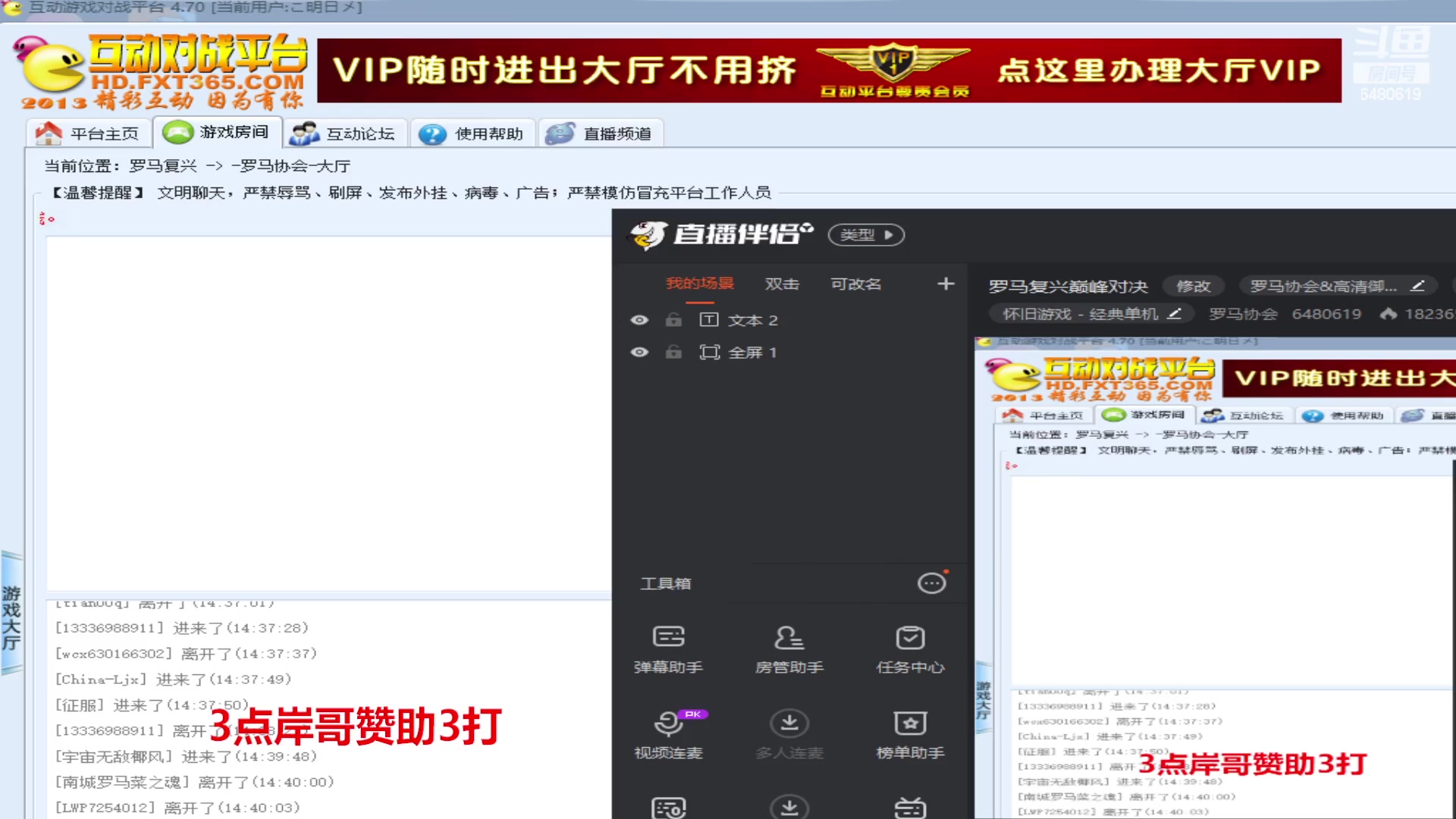Click the 工具箱 toolbox heading
This screenshot has height=819, width=1456.
tap(666, 583)
